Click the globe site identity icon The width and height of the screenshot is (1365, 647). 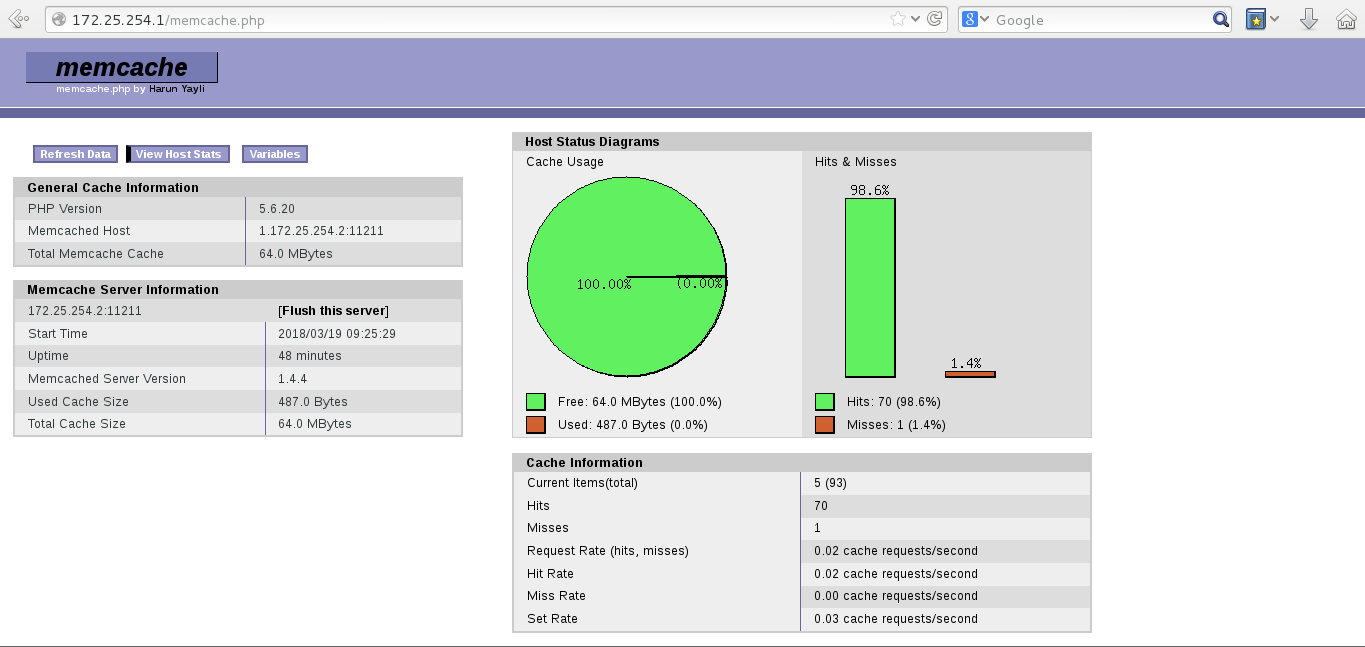tap(59, 19)
